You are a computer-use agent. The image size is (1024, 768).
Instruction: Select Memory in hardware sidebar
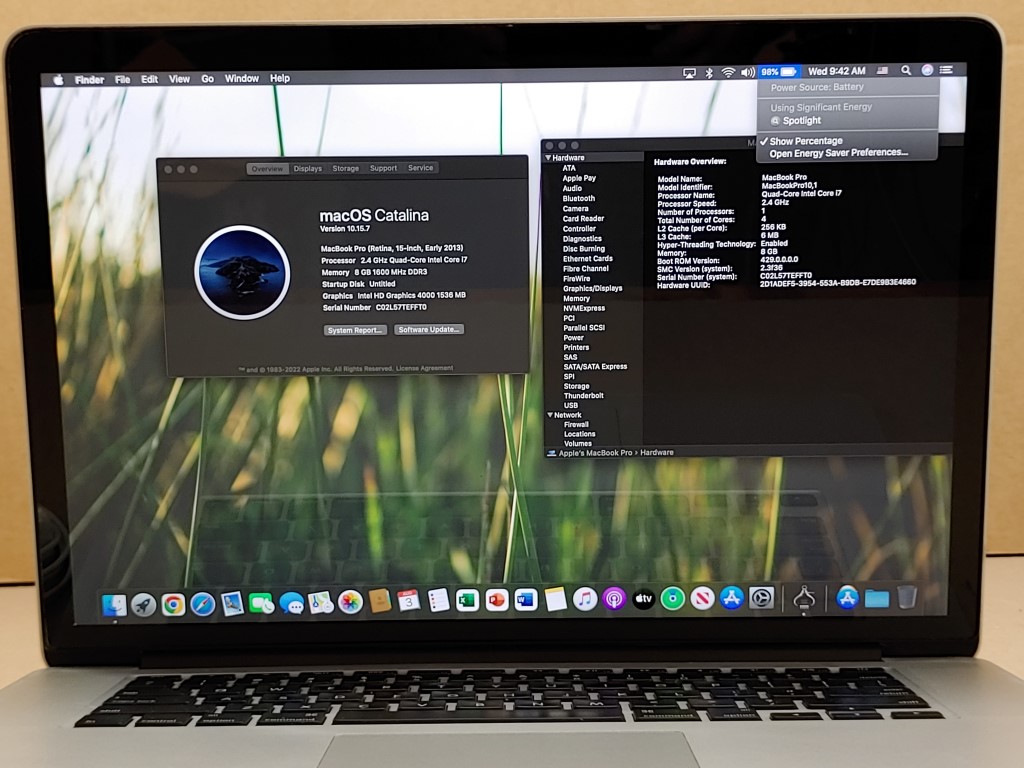577,298
